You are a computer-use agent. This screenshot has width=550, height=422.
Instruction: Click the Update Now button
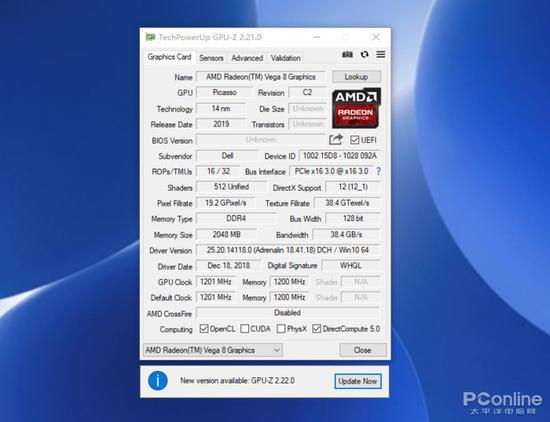[358, 381]
